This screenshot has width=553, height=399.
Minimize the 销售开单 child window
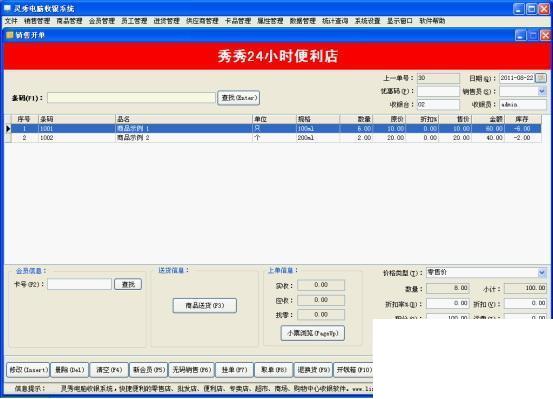(x=520, y=35)
